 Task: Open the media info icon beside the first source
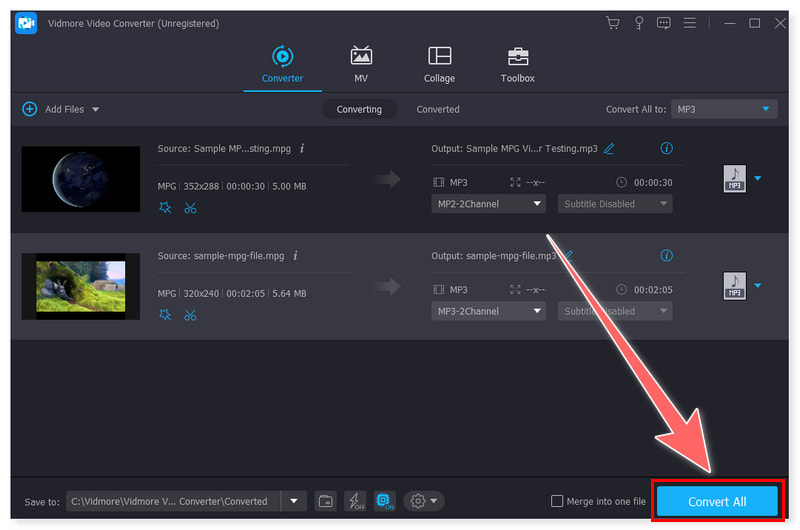[x=302, y=148]
